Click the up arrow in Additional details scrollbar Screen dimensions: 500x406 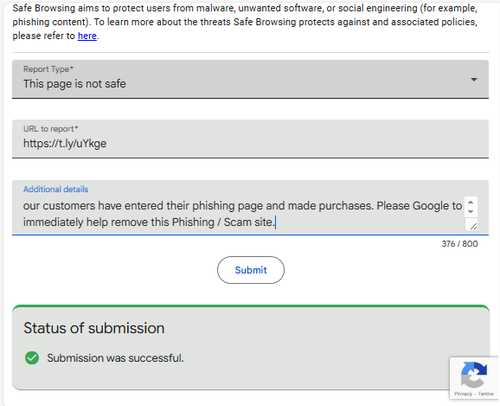pos(470,202)
